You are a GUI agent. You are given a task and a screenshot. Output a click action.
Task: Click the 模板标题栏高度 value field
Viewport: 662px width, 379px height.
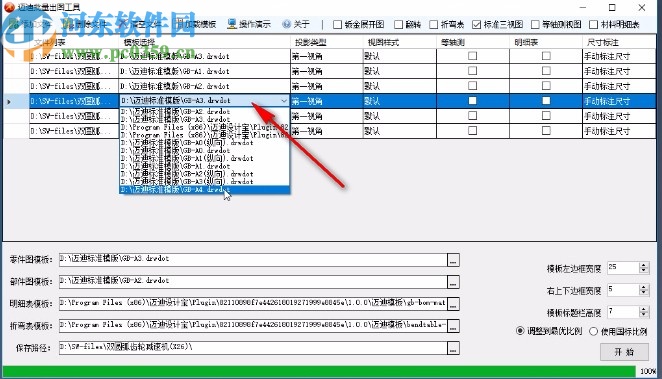point(623,312)
